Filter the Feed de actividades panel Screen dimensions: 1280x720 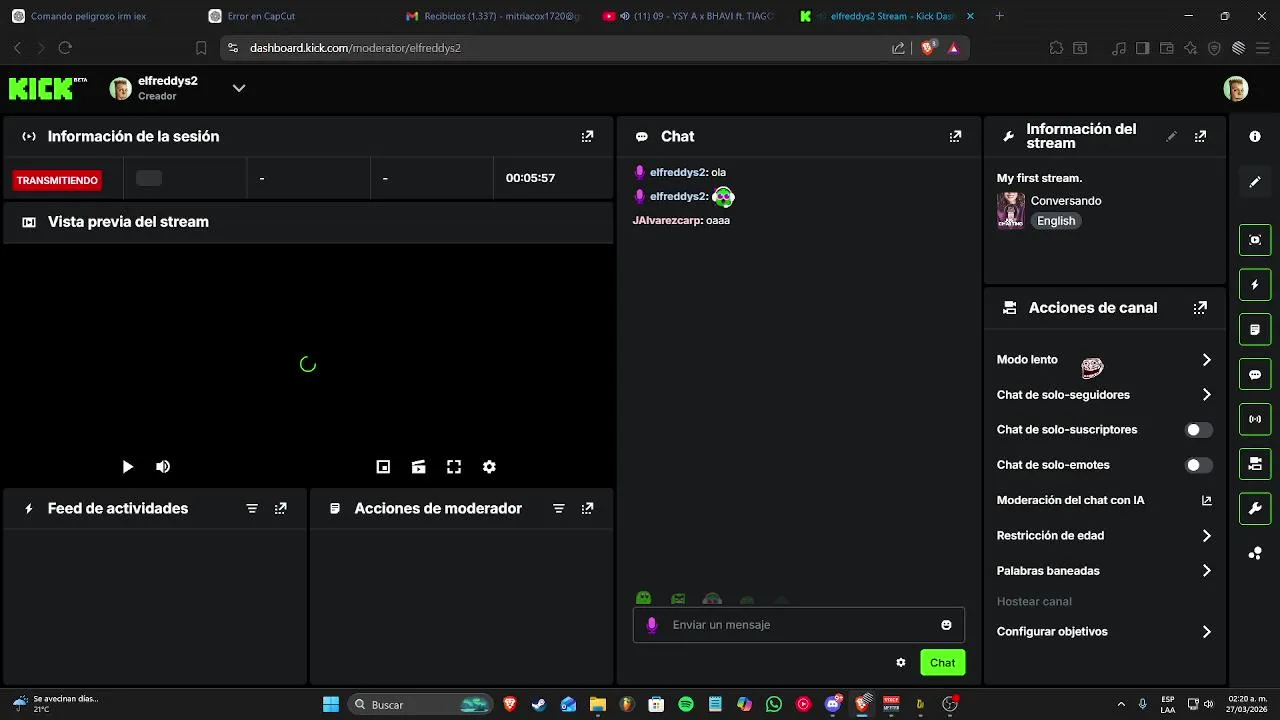click(252, 508)
